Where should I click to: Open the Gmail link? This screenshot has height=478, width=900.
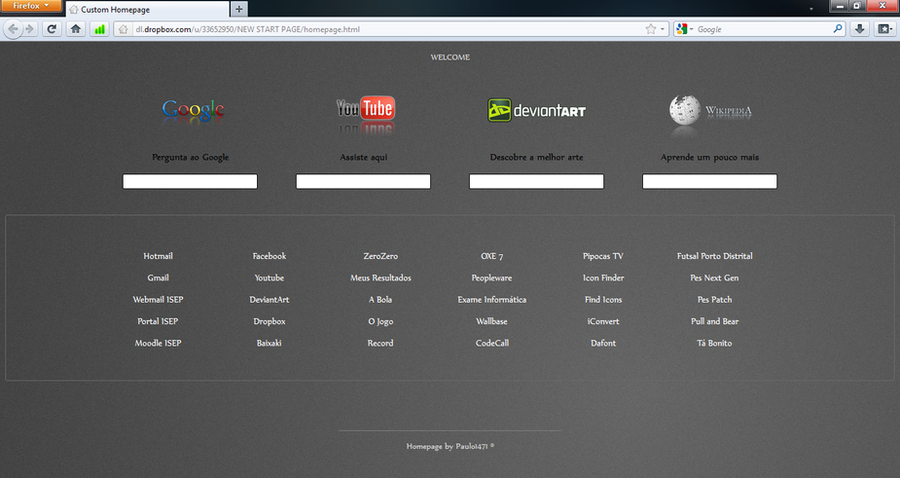click(158, 278)
